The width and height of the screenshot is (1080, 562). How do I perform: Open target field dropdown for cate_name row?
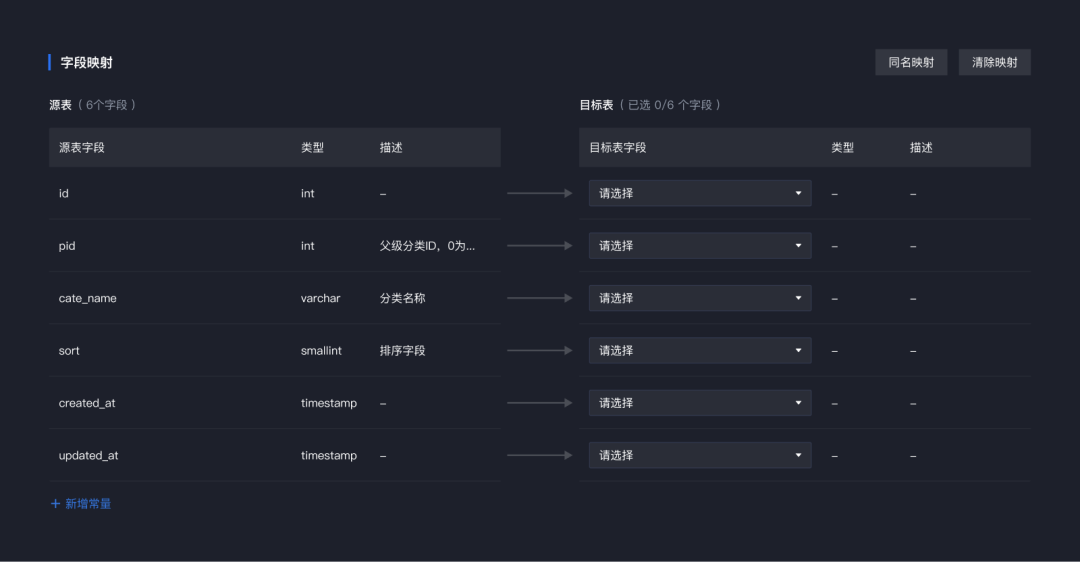tap(700, 298)
